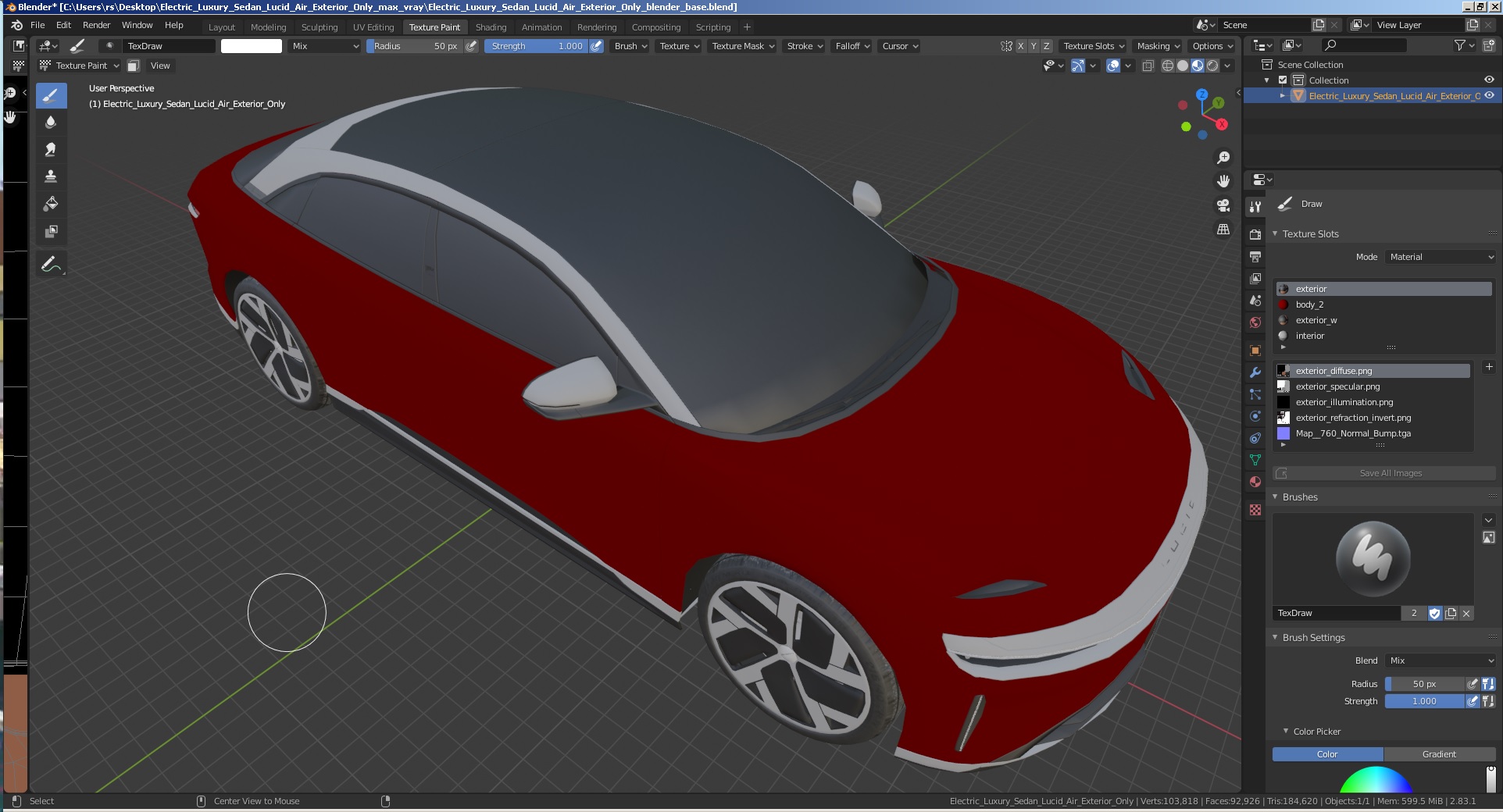
Task: Toggle strength pressure sensitivity in header
Action: [596, 46]
